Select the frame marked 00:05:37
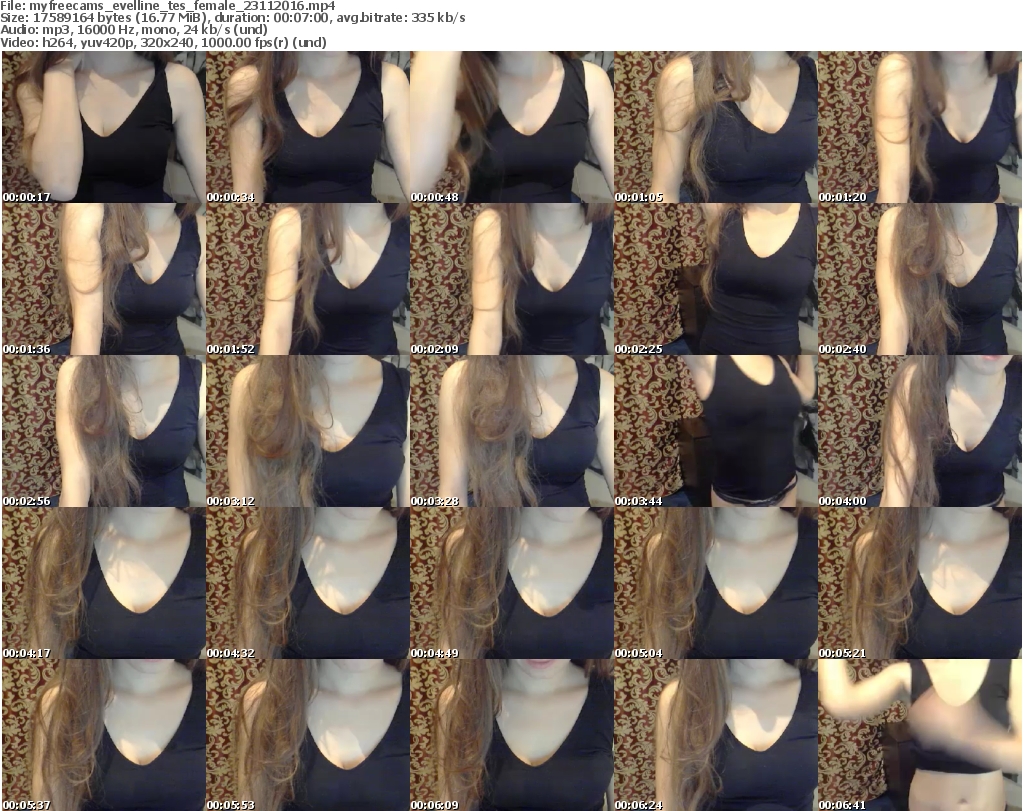Screen dimensions: 1024x811 pyautogui.click(x=104, y=735)
